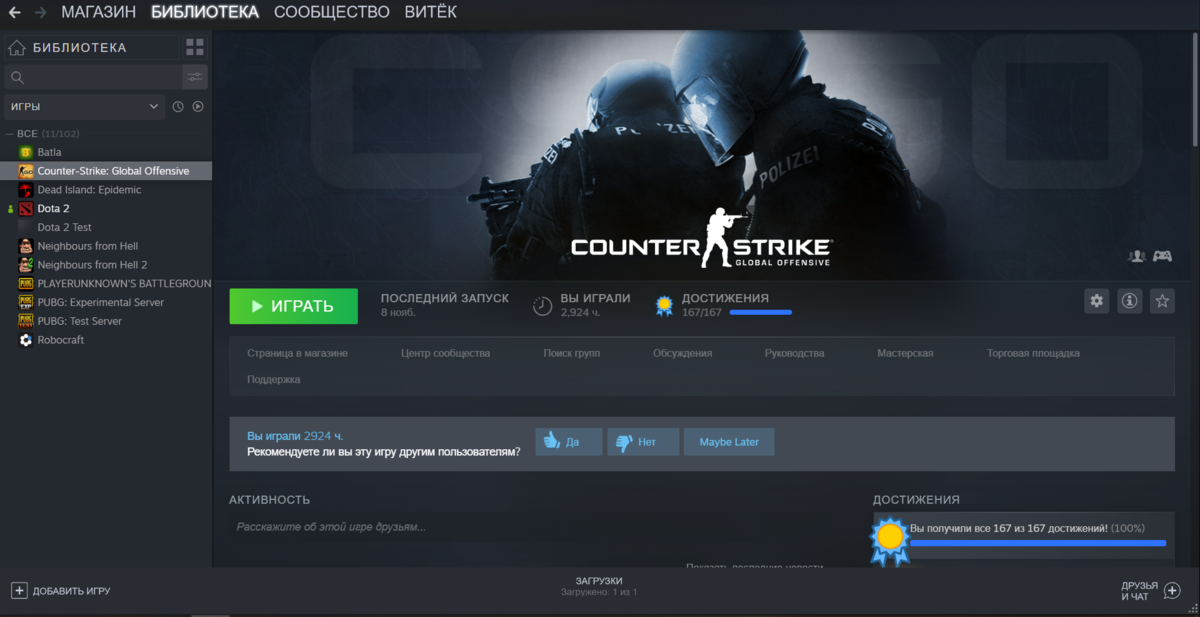This screenshot has height=617, width=1200.
Task: Open Руководства link
Action: pyautogui.click(x=794, y=353)
